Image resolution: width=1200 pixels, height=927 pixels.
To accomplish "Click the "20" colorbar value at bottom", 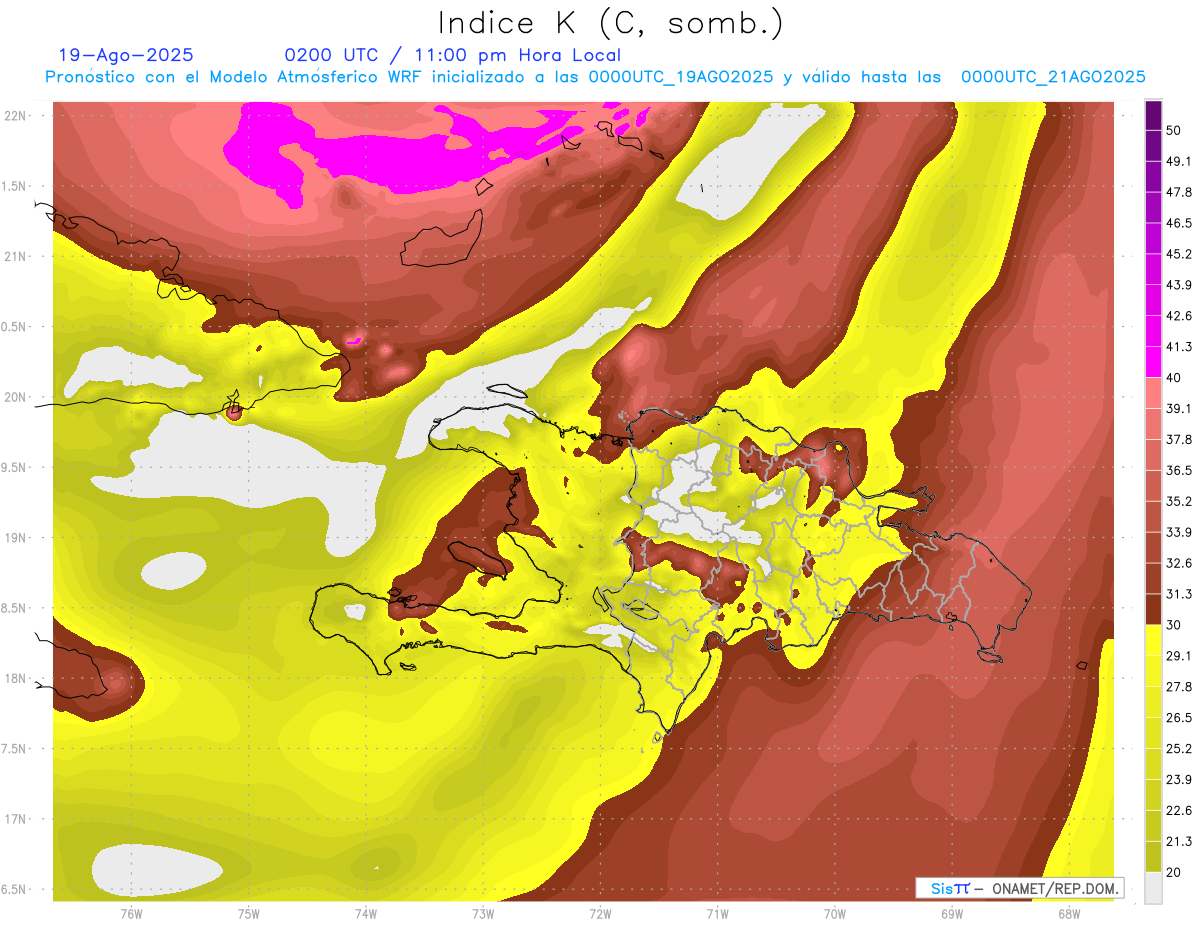I will (x=1175, y=871).
